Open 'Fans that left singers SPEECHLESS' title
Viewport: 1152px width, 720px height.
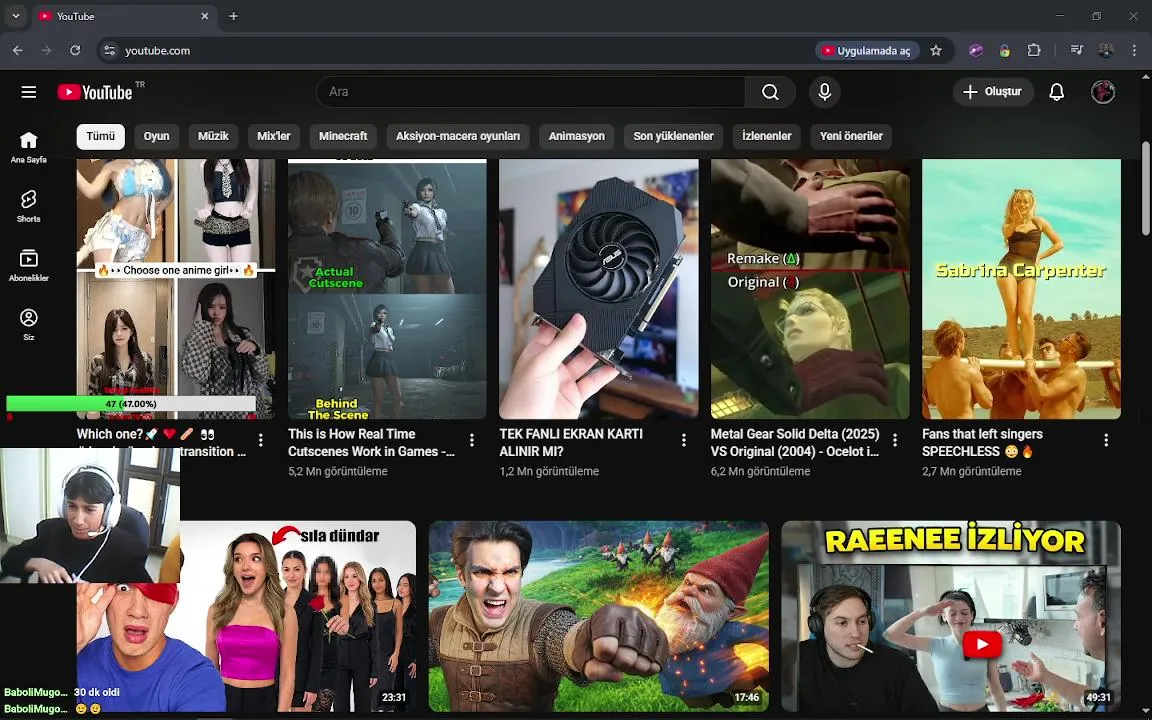982,443
